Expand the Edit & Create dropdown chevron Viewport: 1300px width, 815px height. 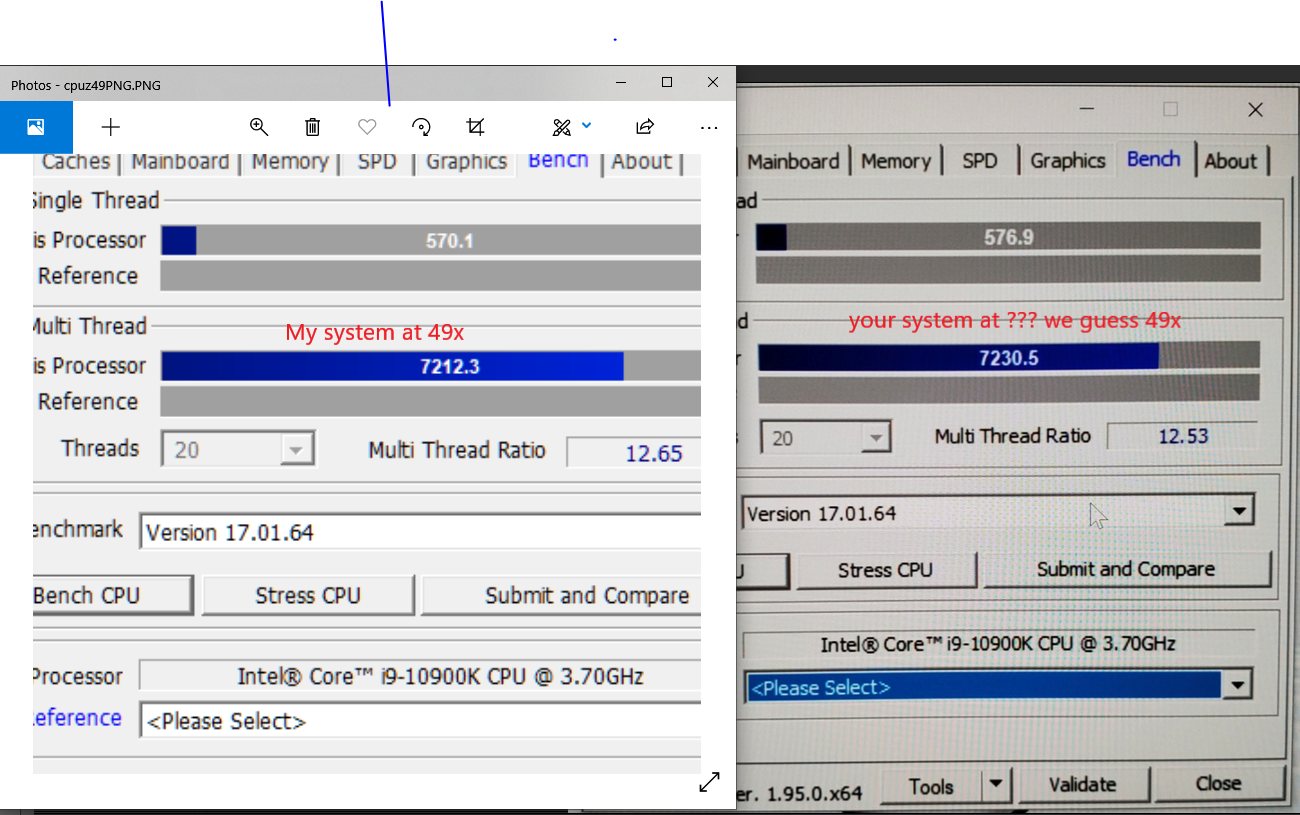click(x=587, y=126)
